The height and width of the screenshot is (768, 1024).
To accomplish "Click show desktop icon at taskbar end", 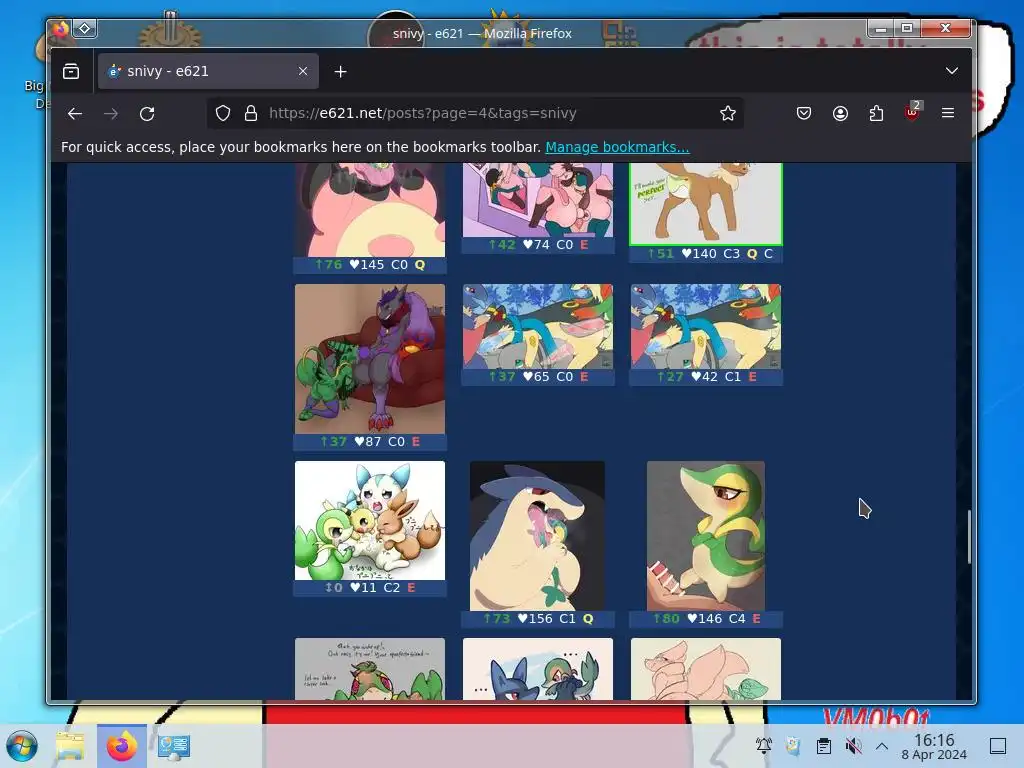I will click(x=998, y=746).
